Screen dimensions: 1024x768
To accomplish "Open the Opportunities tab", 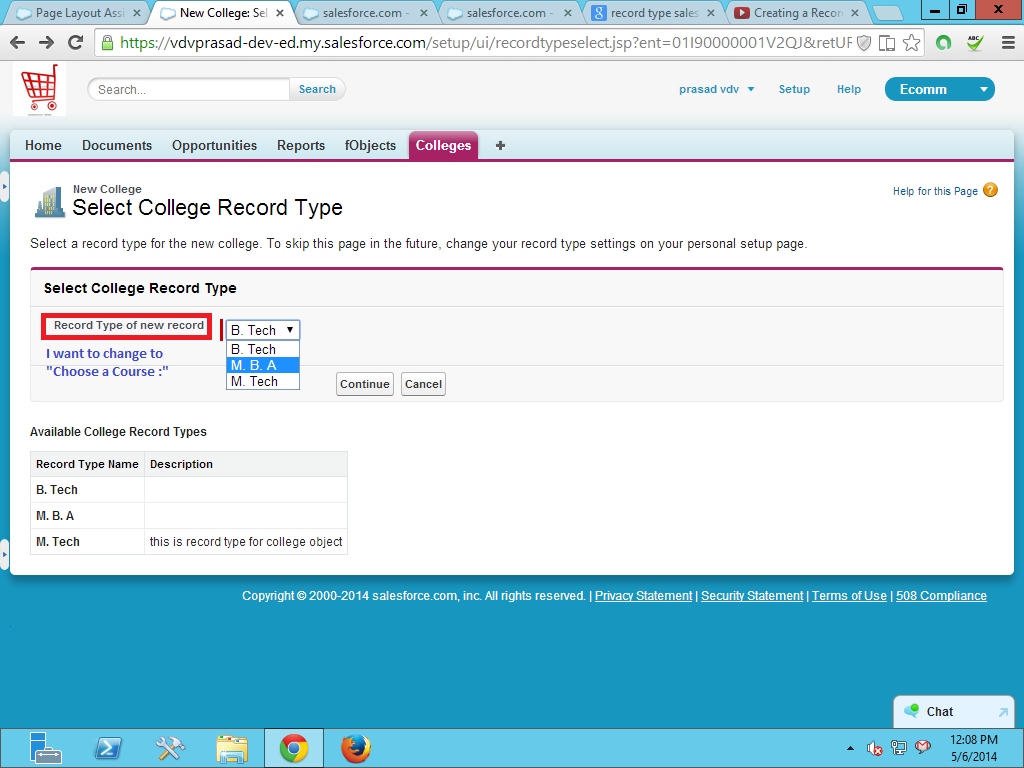I will (214, 146).
